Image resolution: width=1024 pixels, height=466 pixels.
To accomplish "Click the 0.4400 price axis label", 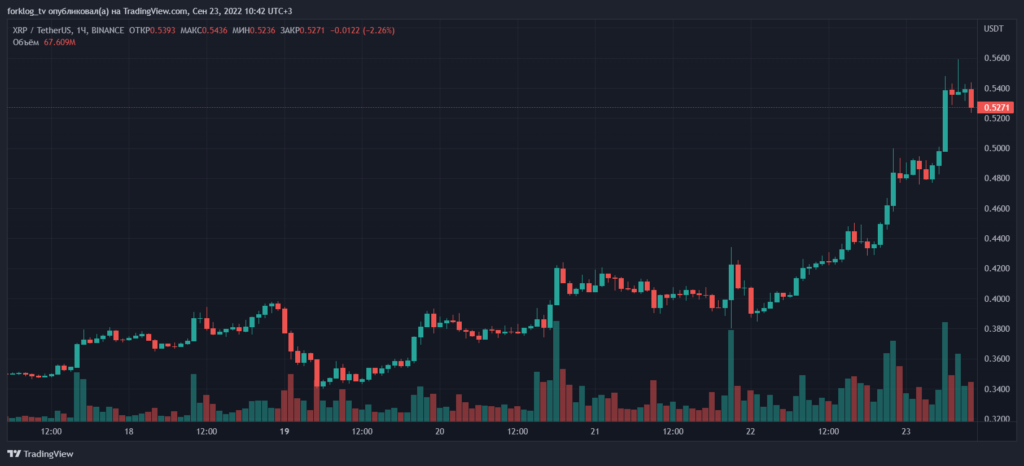I will [997, 239].
